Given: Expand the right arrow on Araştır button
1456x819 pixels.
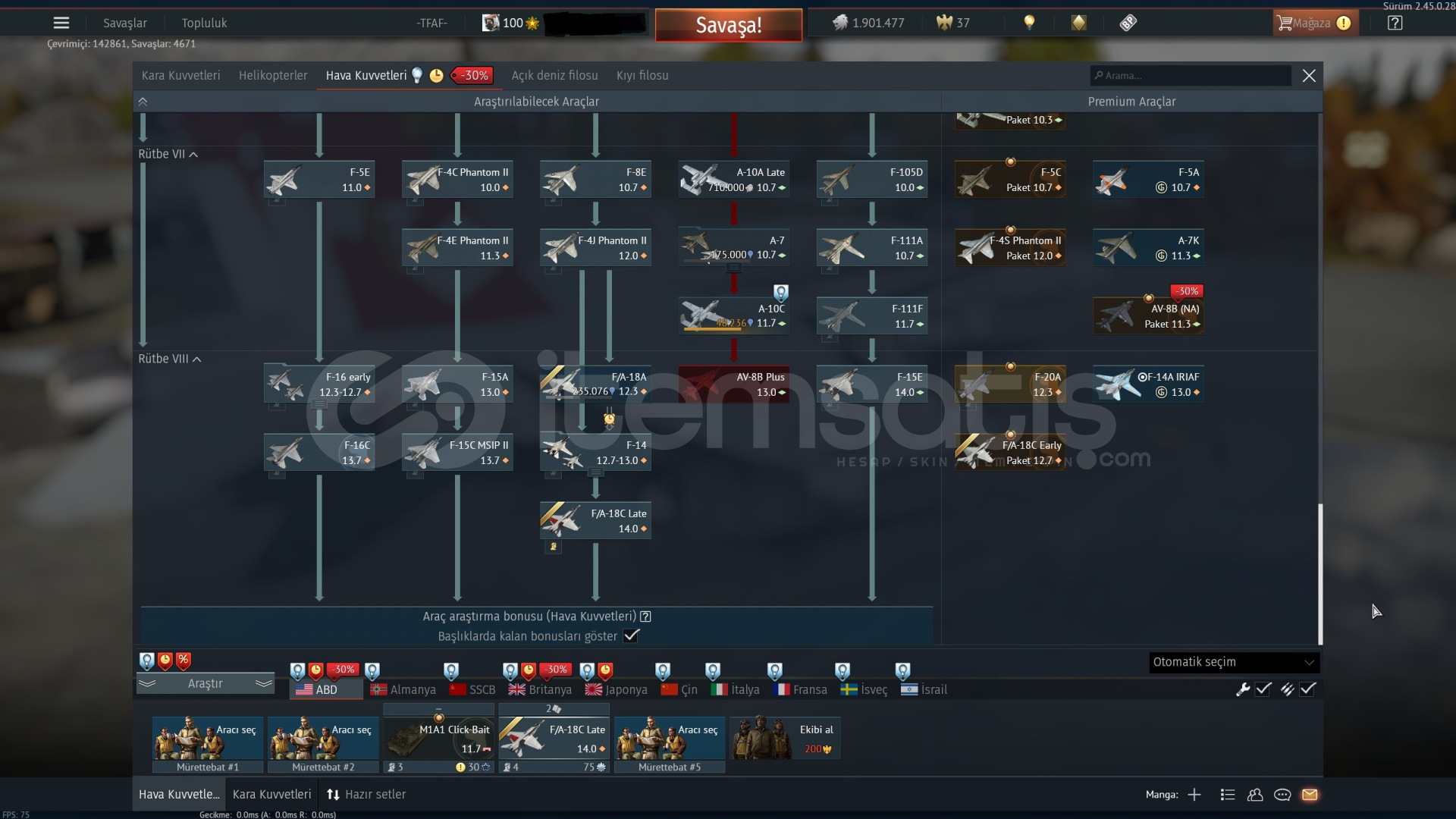Looking at the screenshot, I should coord(264,683).
